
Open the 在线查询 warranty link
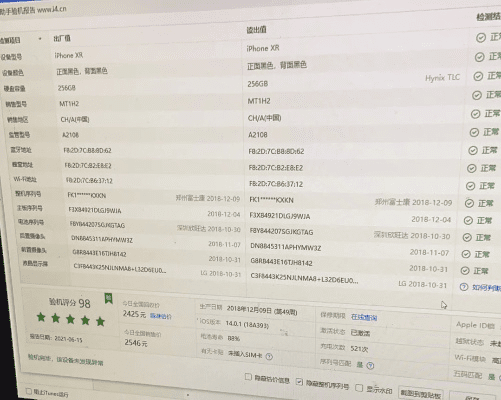[364, 317]
